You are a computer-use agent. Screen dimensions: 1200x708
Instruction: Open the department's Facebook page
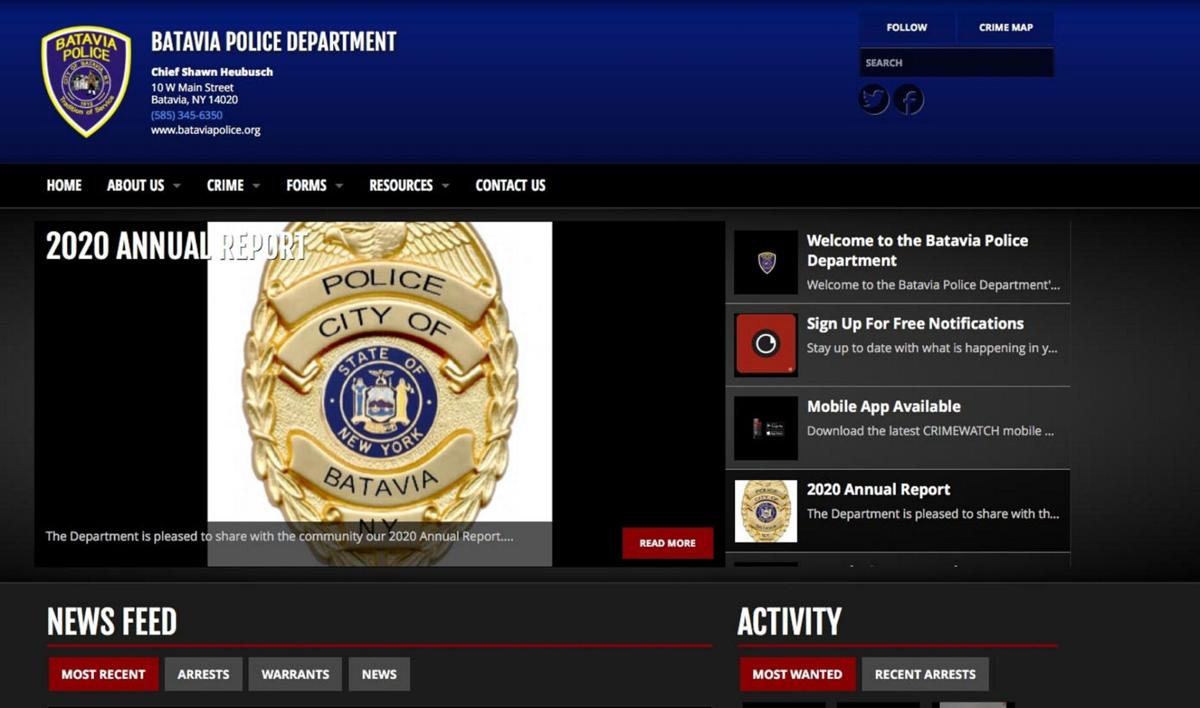[x=909, y=98]
